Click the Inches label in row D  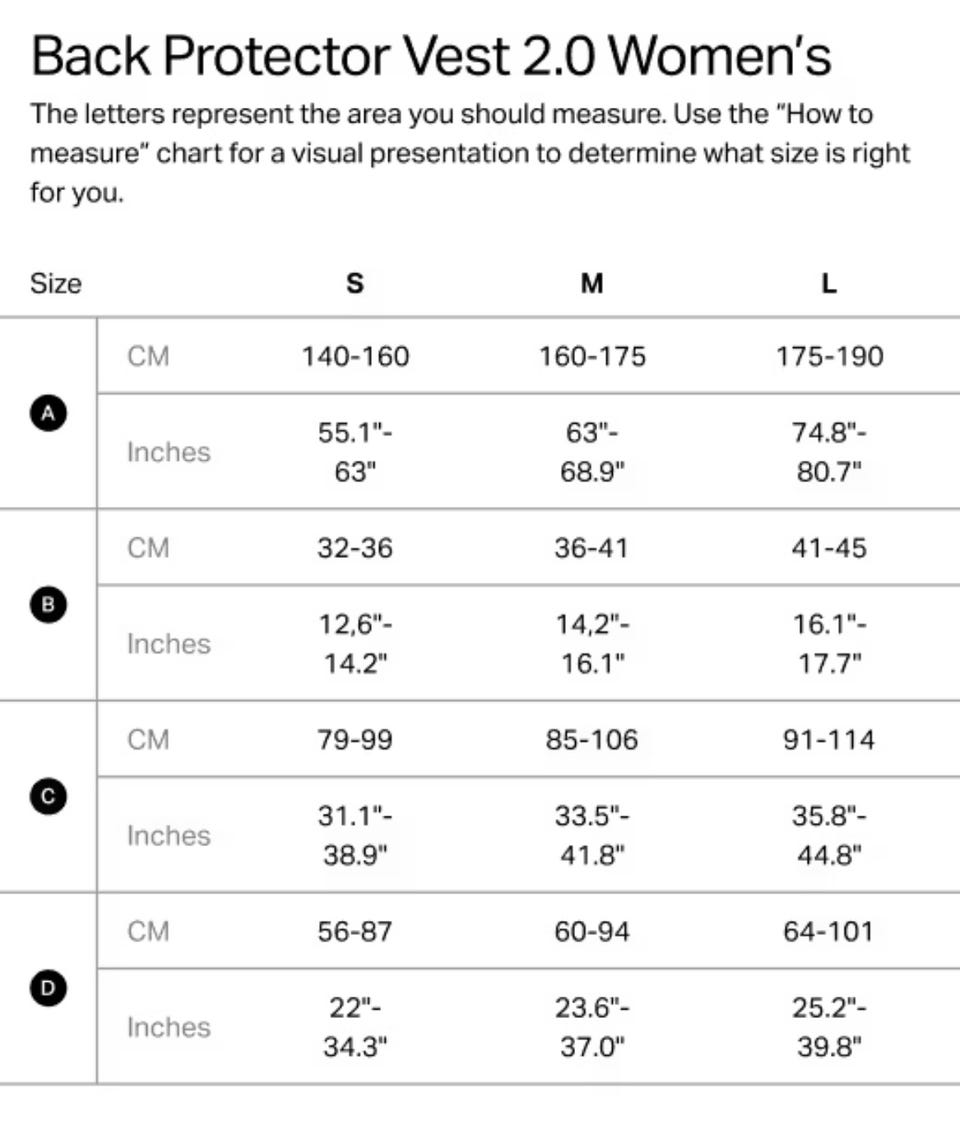coord(168,1027)
